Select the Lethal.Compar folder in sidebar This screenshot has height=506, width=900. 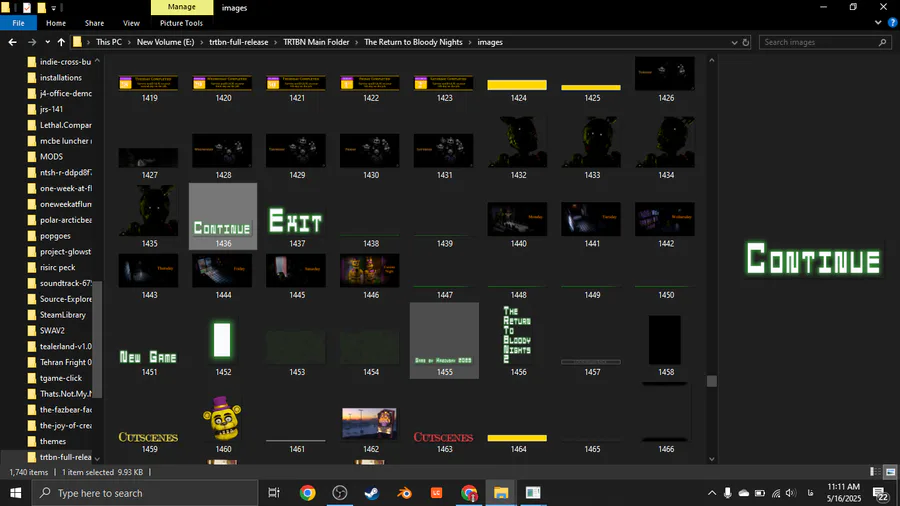[60, 125]
